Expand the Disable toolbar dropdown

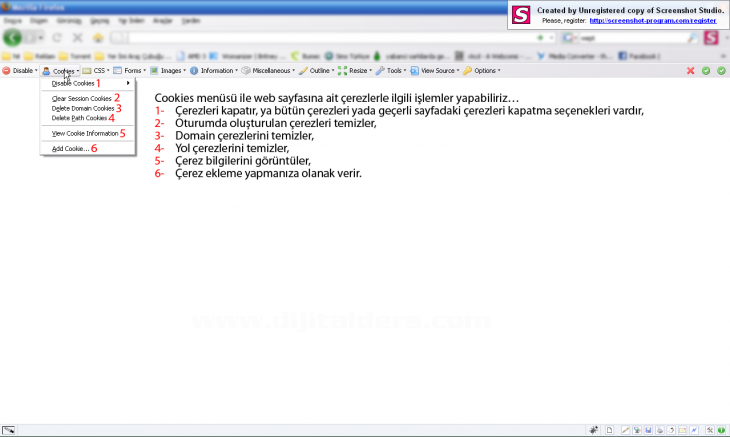click(x=20, y=71)
